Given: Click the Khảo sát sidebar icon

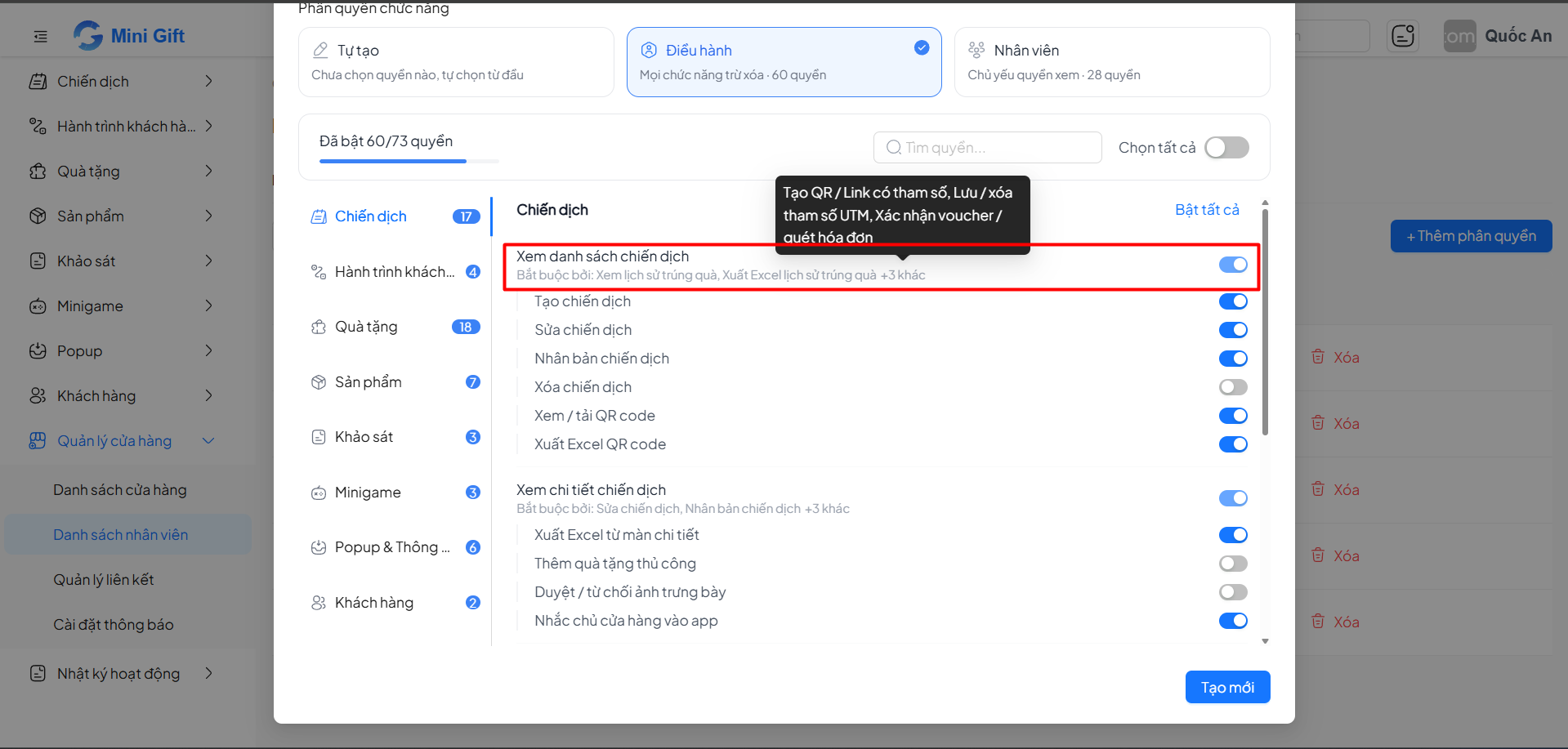Looking at the screenshot, I should click(x=38, y=261).
